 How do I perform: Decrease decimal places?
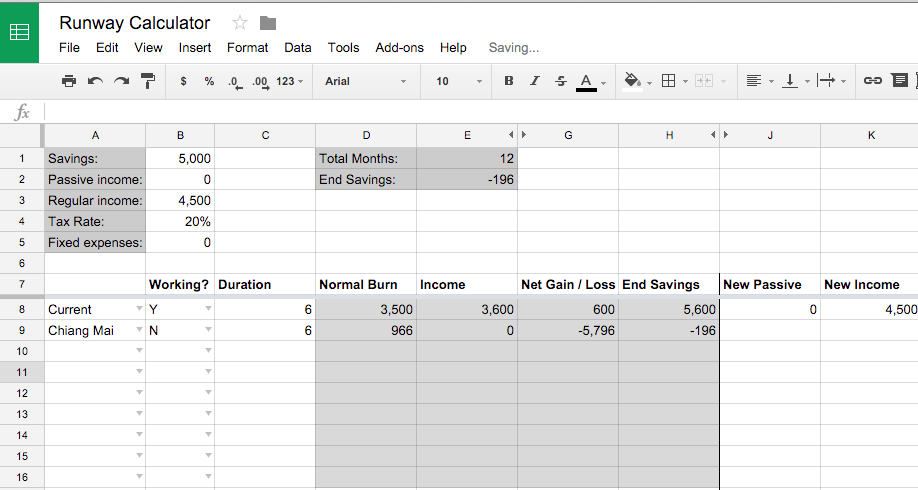(x=235, y=82)
